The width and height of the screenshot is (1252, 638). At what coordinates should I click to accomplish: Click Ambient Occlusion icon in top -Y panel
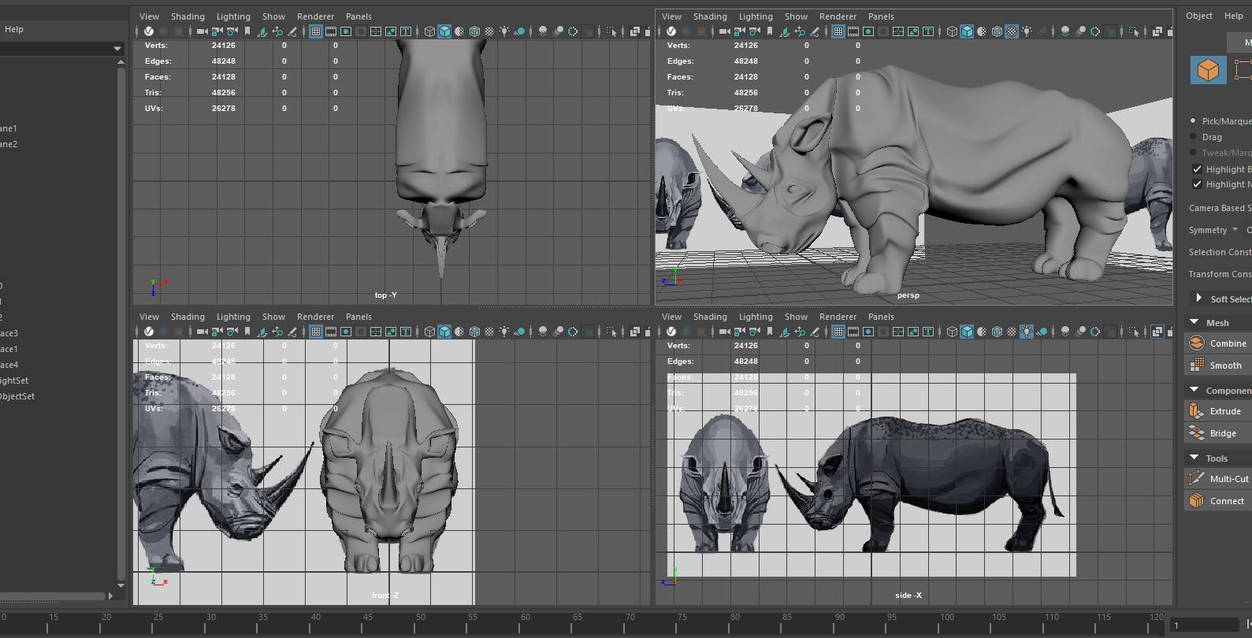tap(543, 31)
